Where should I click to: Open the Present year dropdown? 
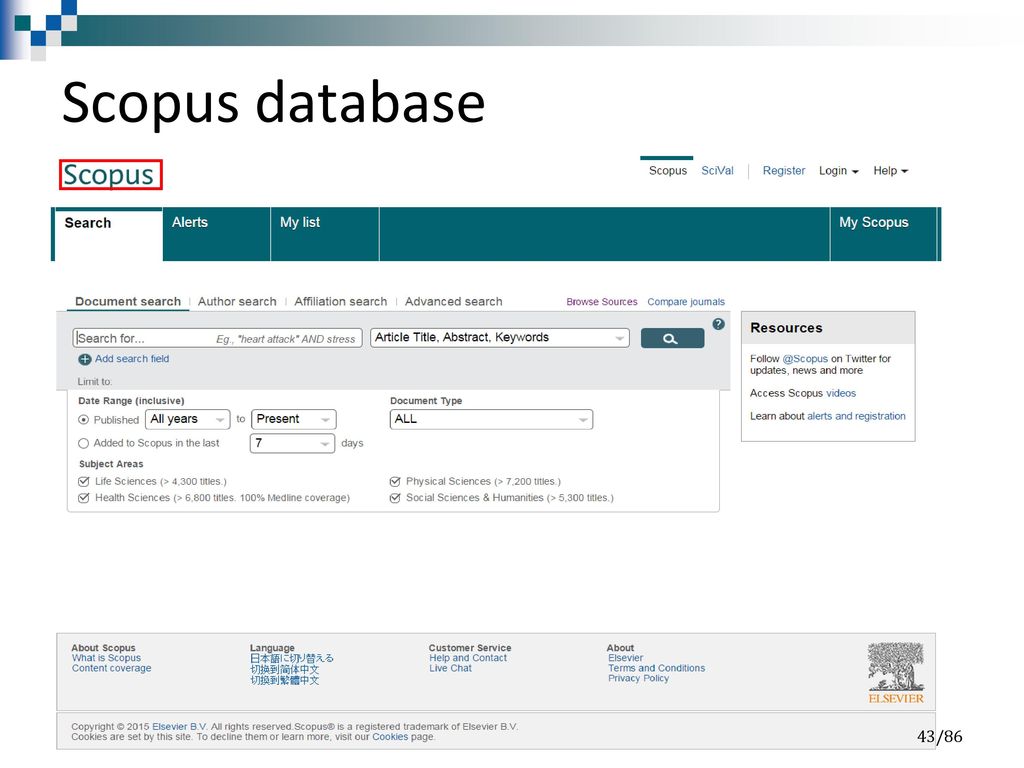click(293, 419)
